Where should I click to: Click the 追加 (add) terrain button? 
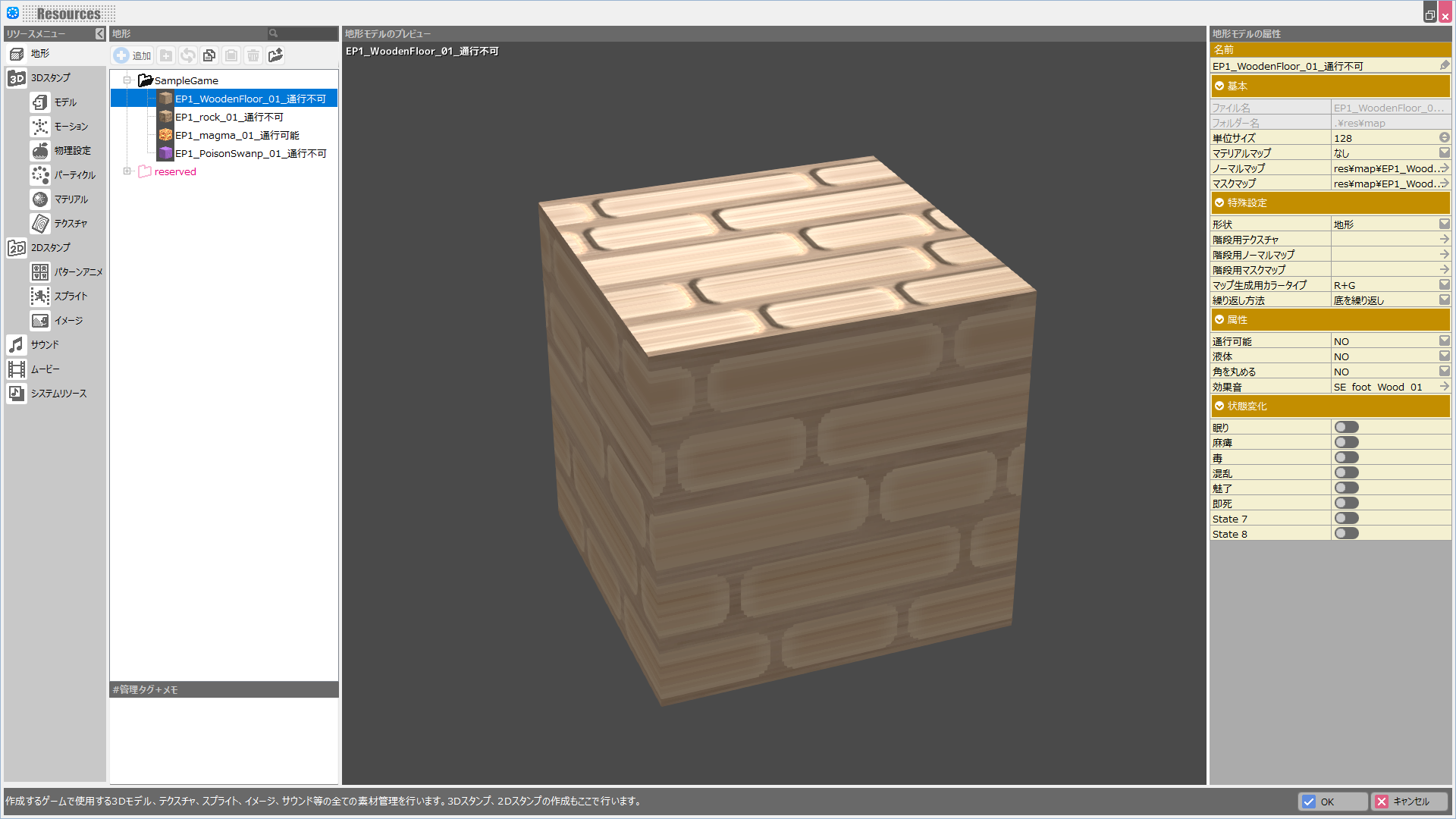click(133, 55)
